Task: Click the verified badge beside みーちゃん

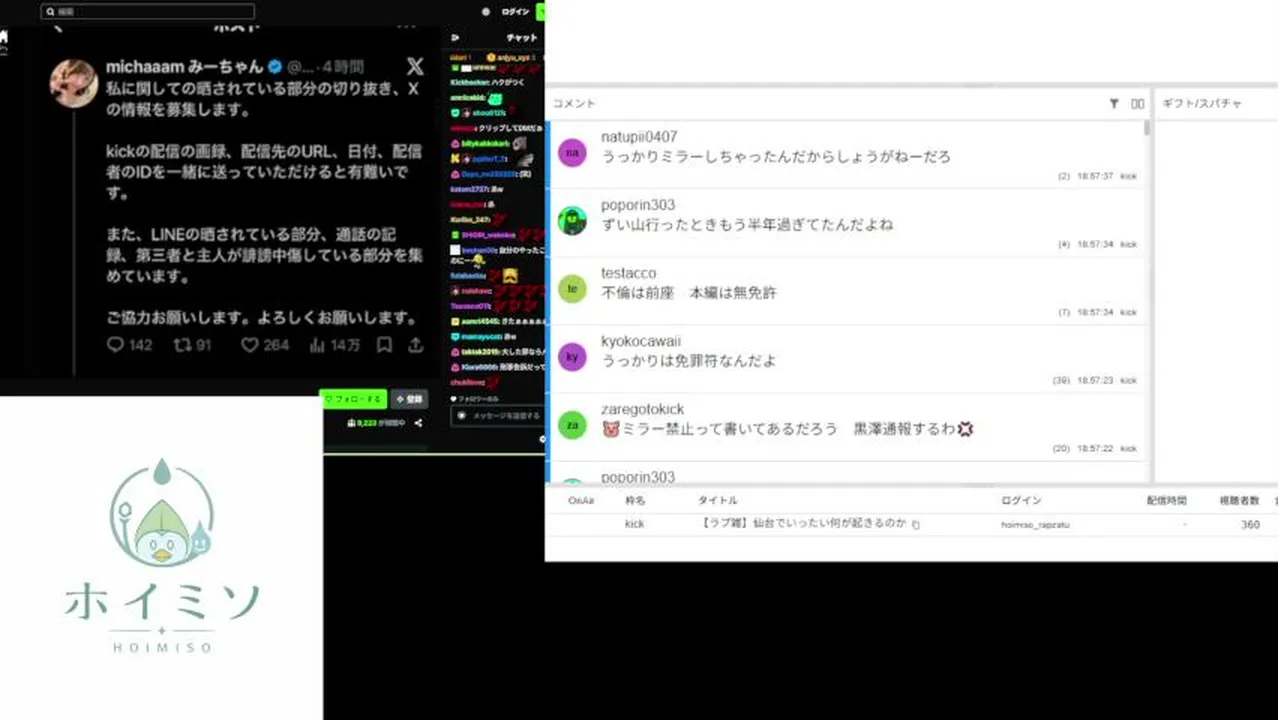Action: tap(275, 67)
